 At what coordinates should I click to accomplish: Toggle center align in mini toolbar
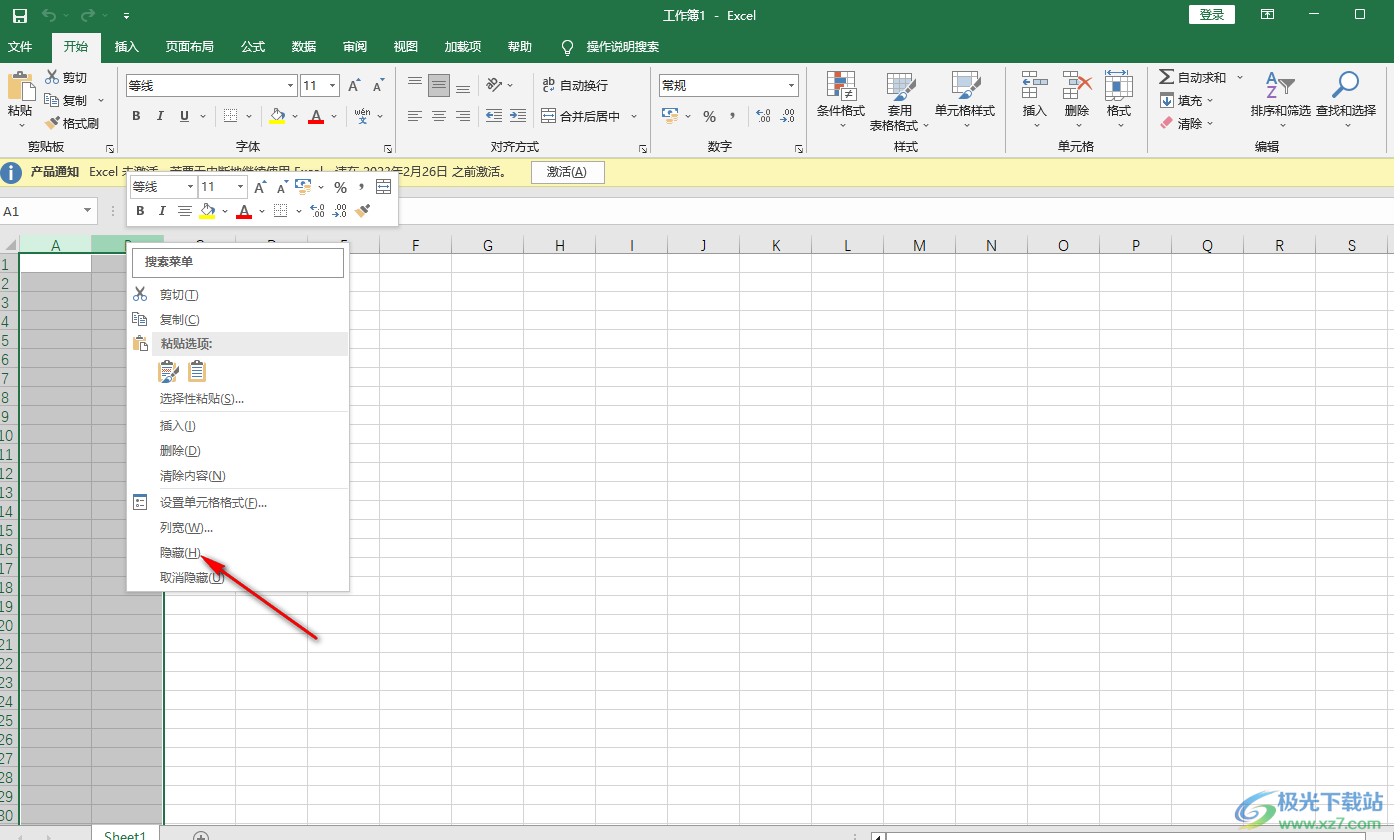coord(185,211)
